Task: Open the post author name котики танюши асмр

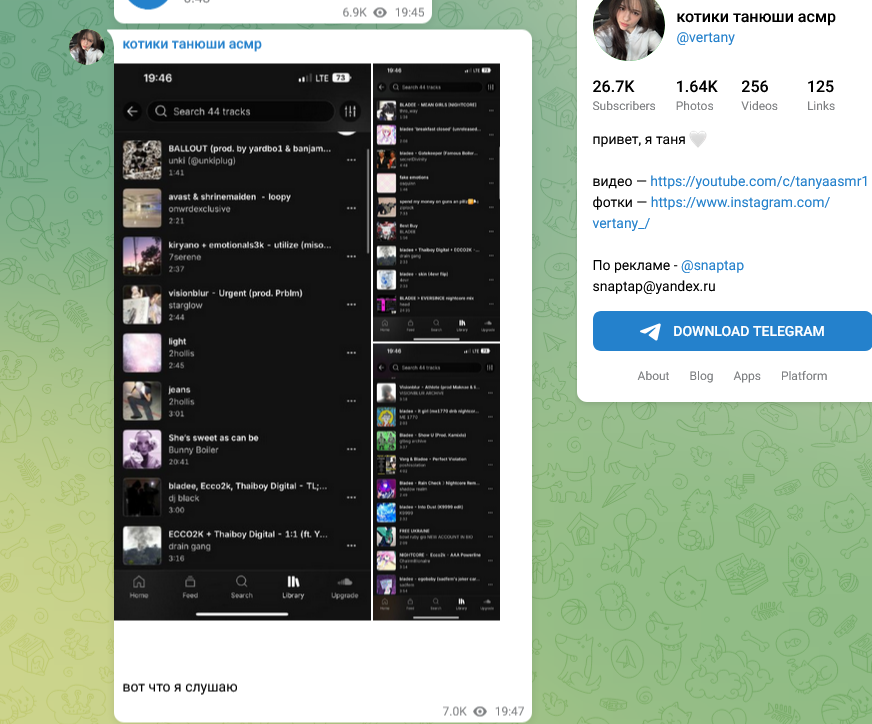Action: pyautogui.click(x=192, y=44)
